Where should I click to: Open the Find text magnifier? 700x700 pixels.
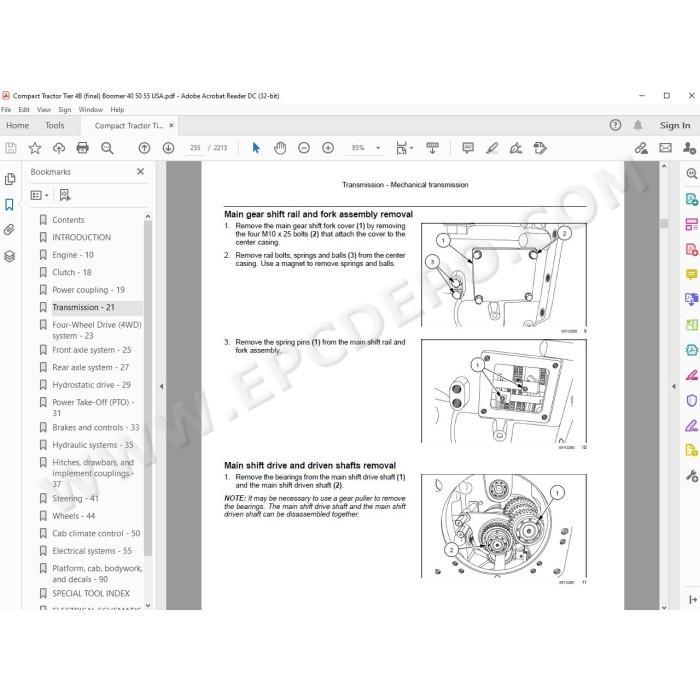pos(107,148)
